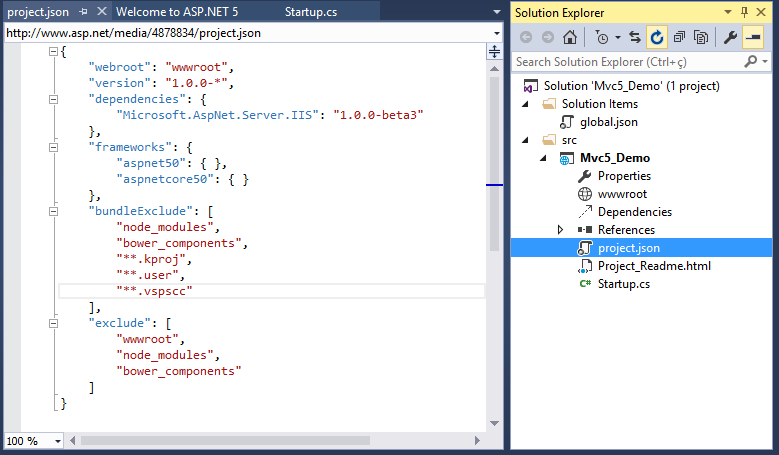The image size is (779, 455).
Task: Click the References node icon
Action: [585, 229]
